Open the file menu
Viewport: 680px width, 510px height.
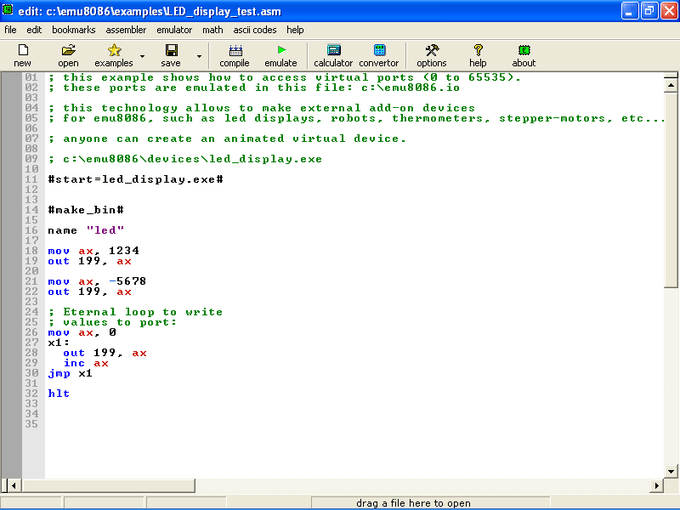[x=10, y=30]
